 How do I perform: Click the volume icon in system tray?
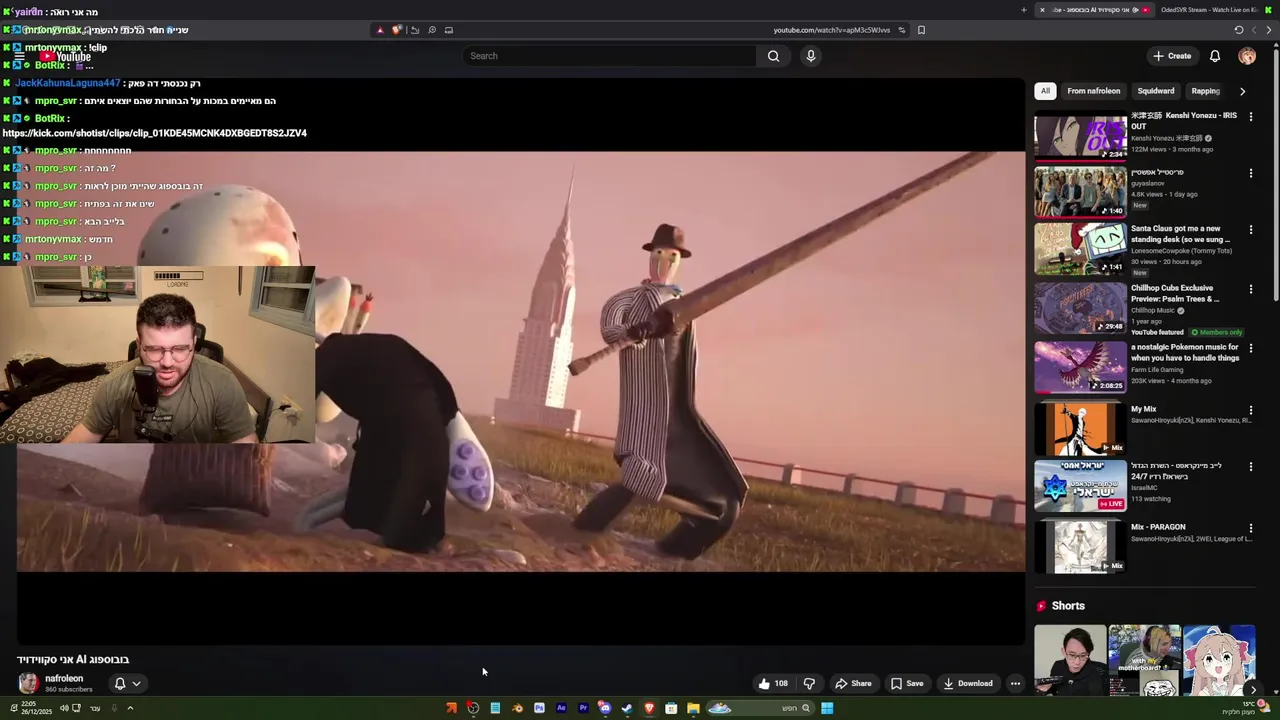tap(63, 708)
